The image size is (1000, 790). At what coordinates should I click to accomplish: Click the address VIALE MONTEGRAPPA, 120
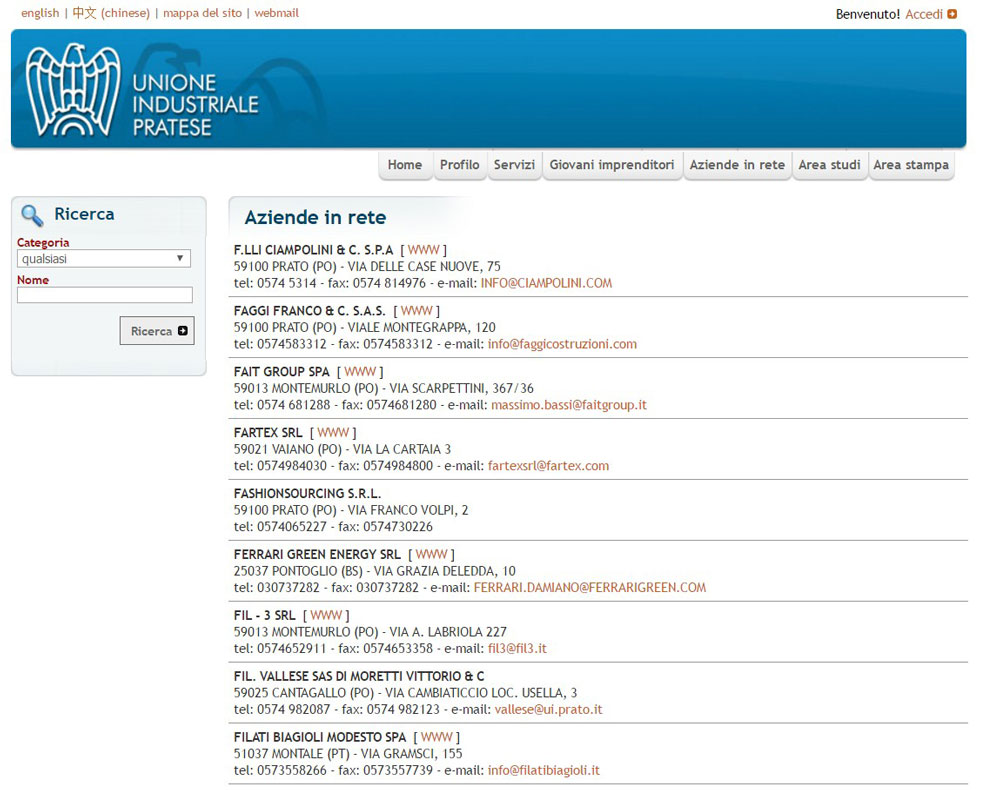422,327
